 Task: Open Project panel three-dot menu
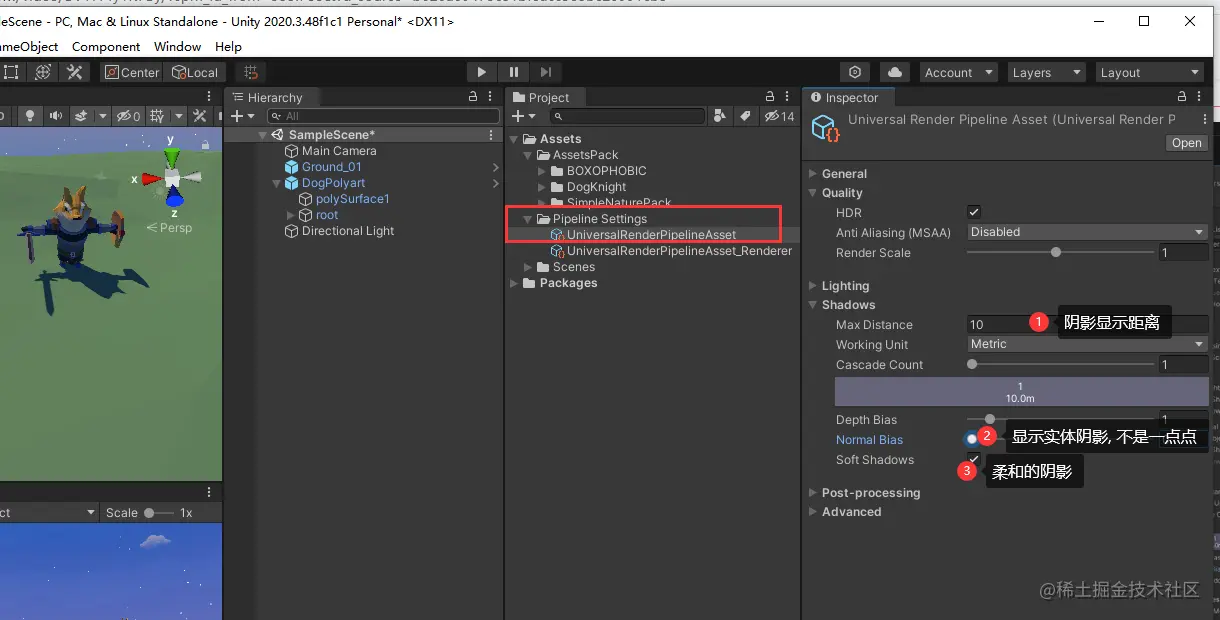pos(788,97)
